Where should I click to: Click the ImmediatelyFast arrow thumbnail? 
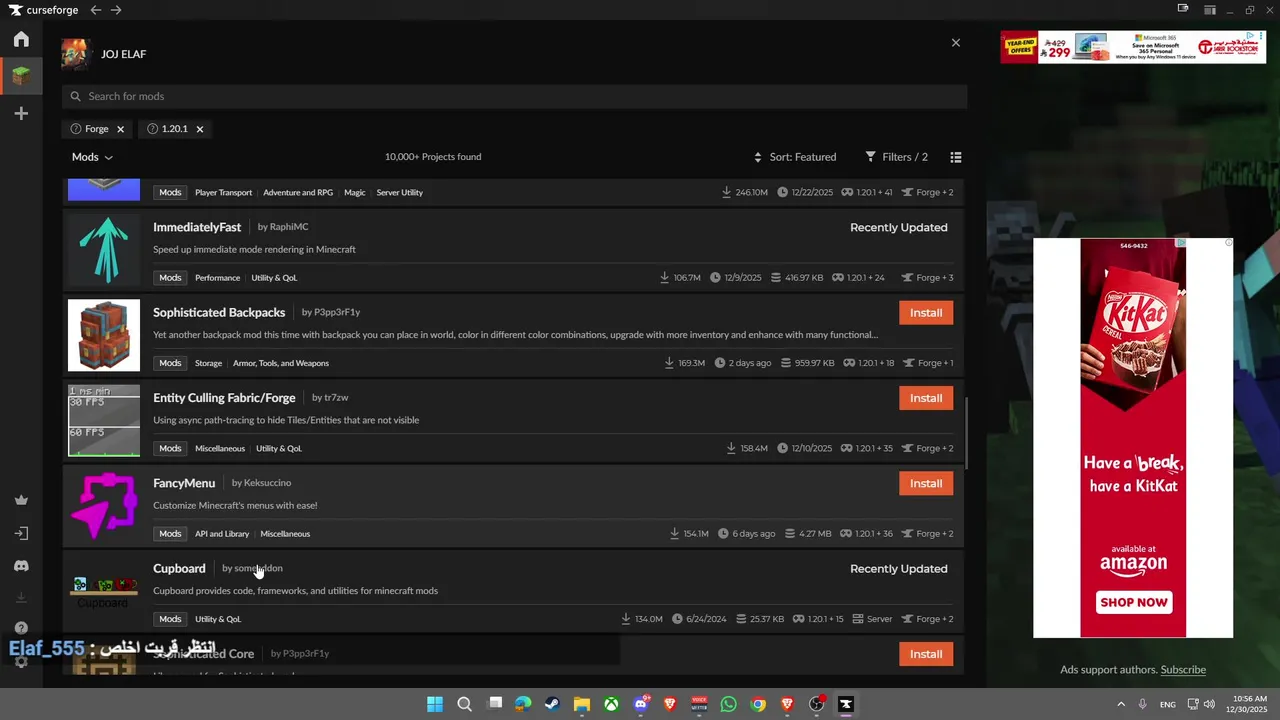pyautogui.click(x=104, y=250)
